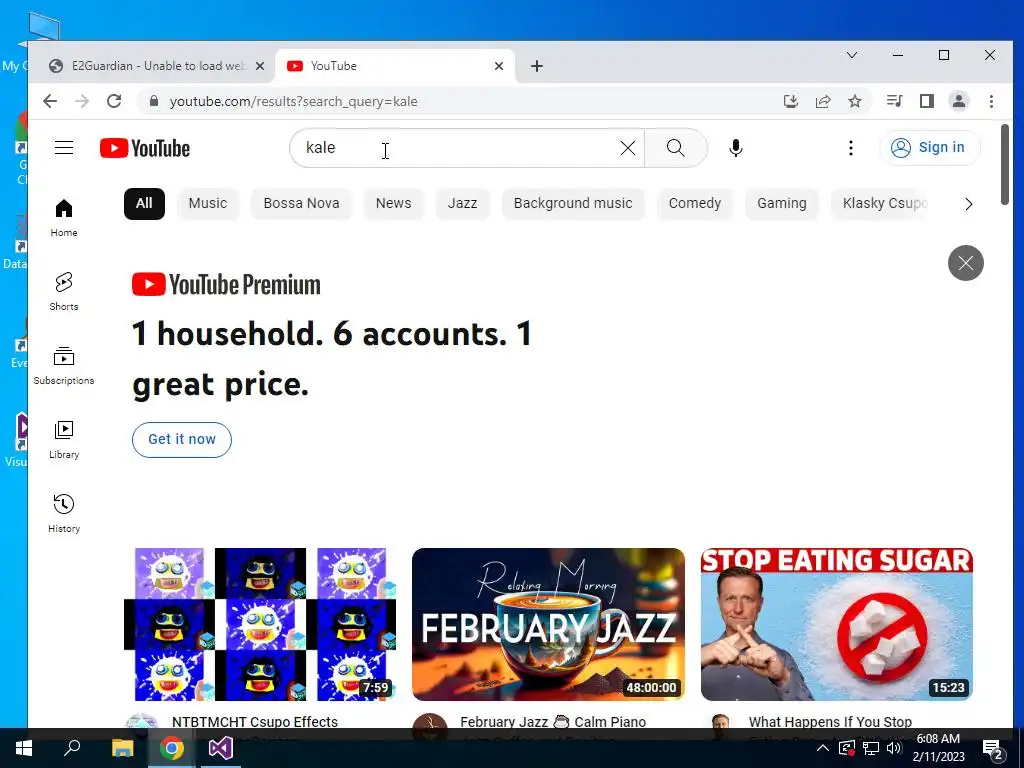Open February Jazz Calm Piano title
The image size is (1024, 768).
552,722
